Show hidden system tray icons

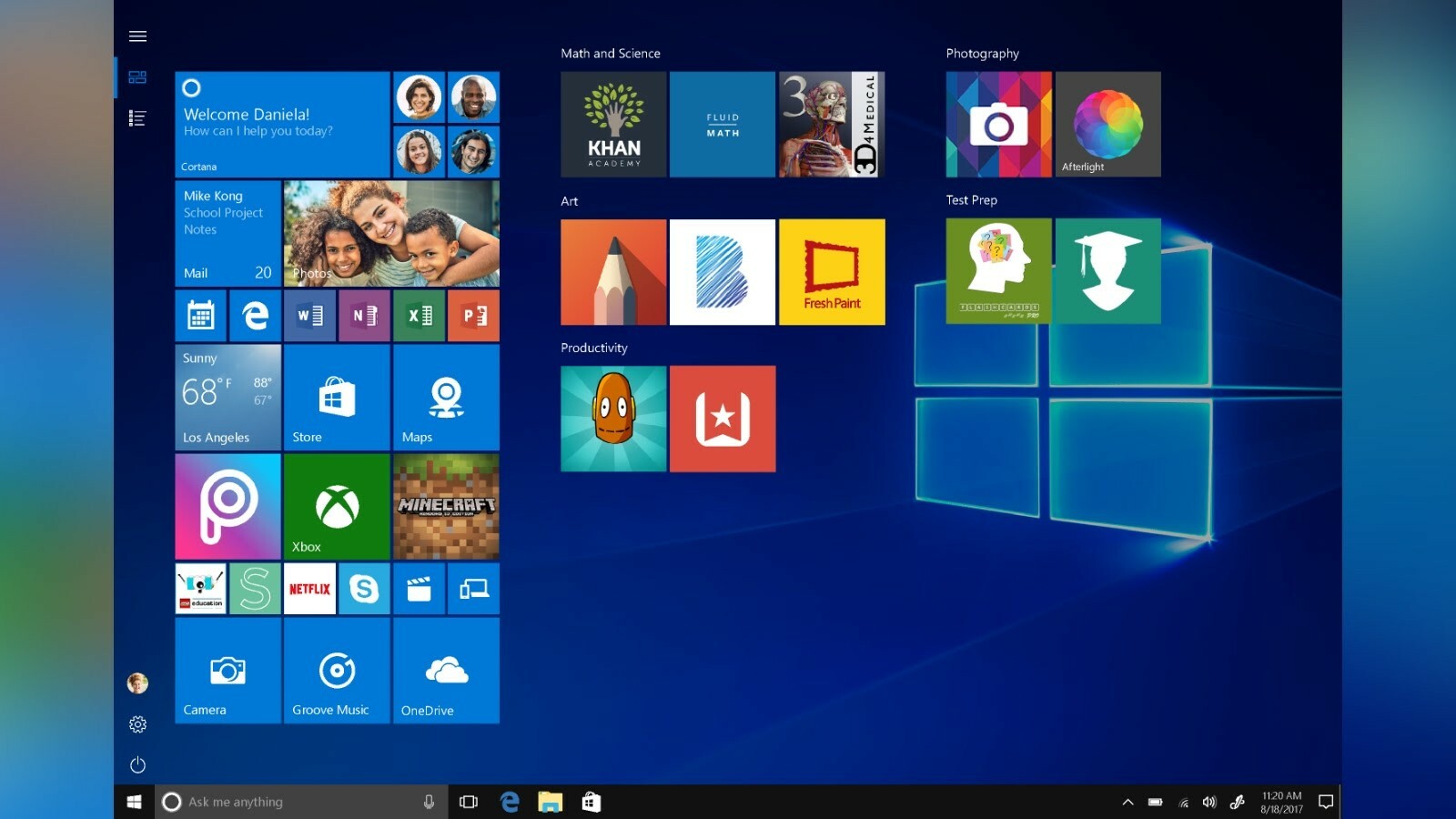pos(1127,802)
